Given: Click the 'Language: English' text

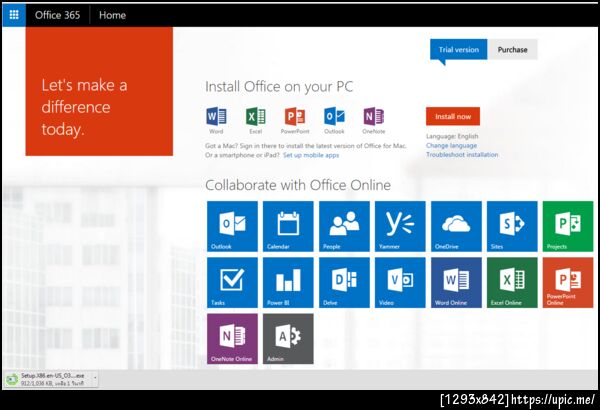Looking at the screenshot, I should [452, 136].
